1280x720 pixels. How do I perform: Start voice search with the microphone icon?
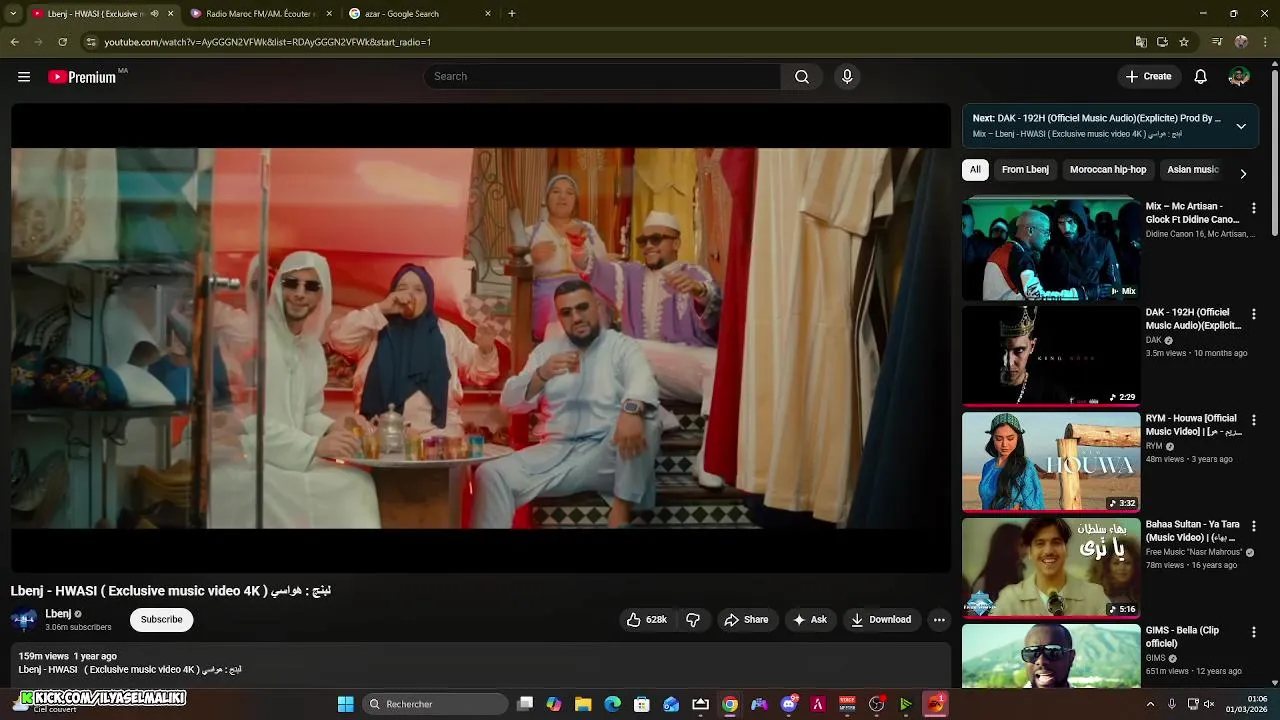[847, 77]
